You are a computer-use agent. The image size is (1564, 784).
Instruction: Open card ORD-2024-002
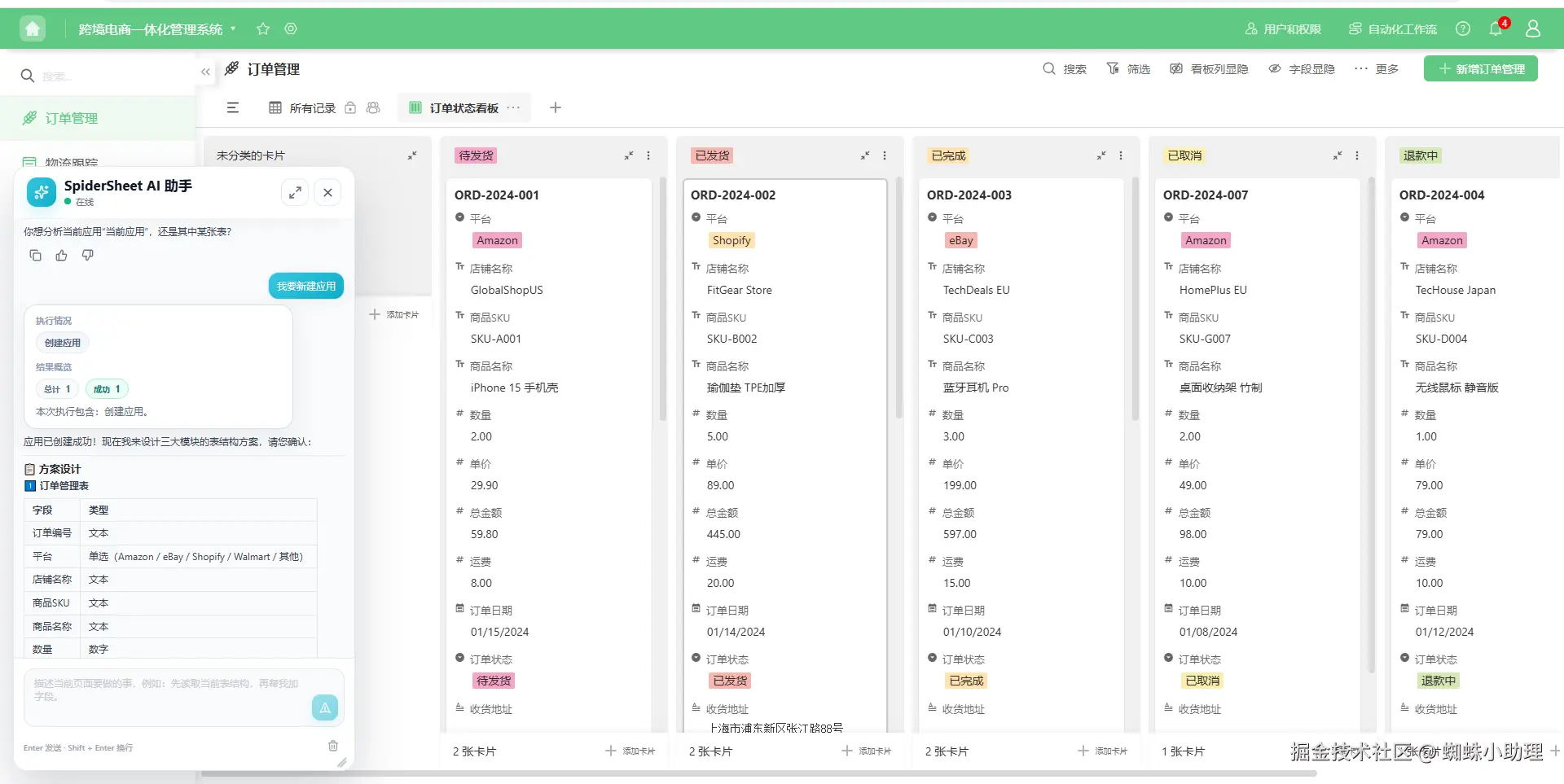(785, 456)
